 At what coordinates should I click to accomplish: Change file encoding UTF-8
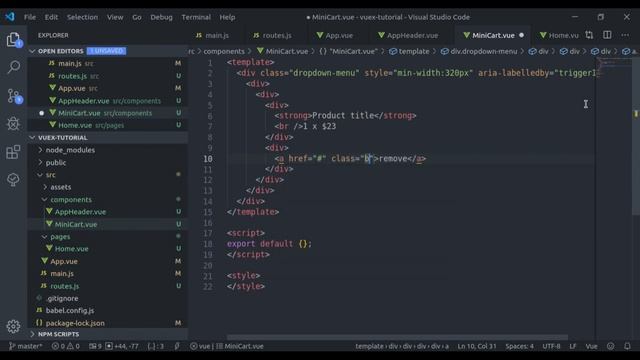pyautogui.click(x=551, y=346)
